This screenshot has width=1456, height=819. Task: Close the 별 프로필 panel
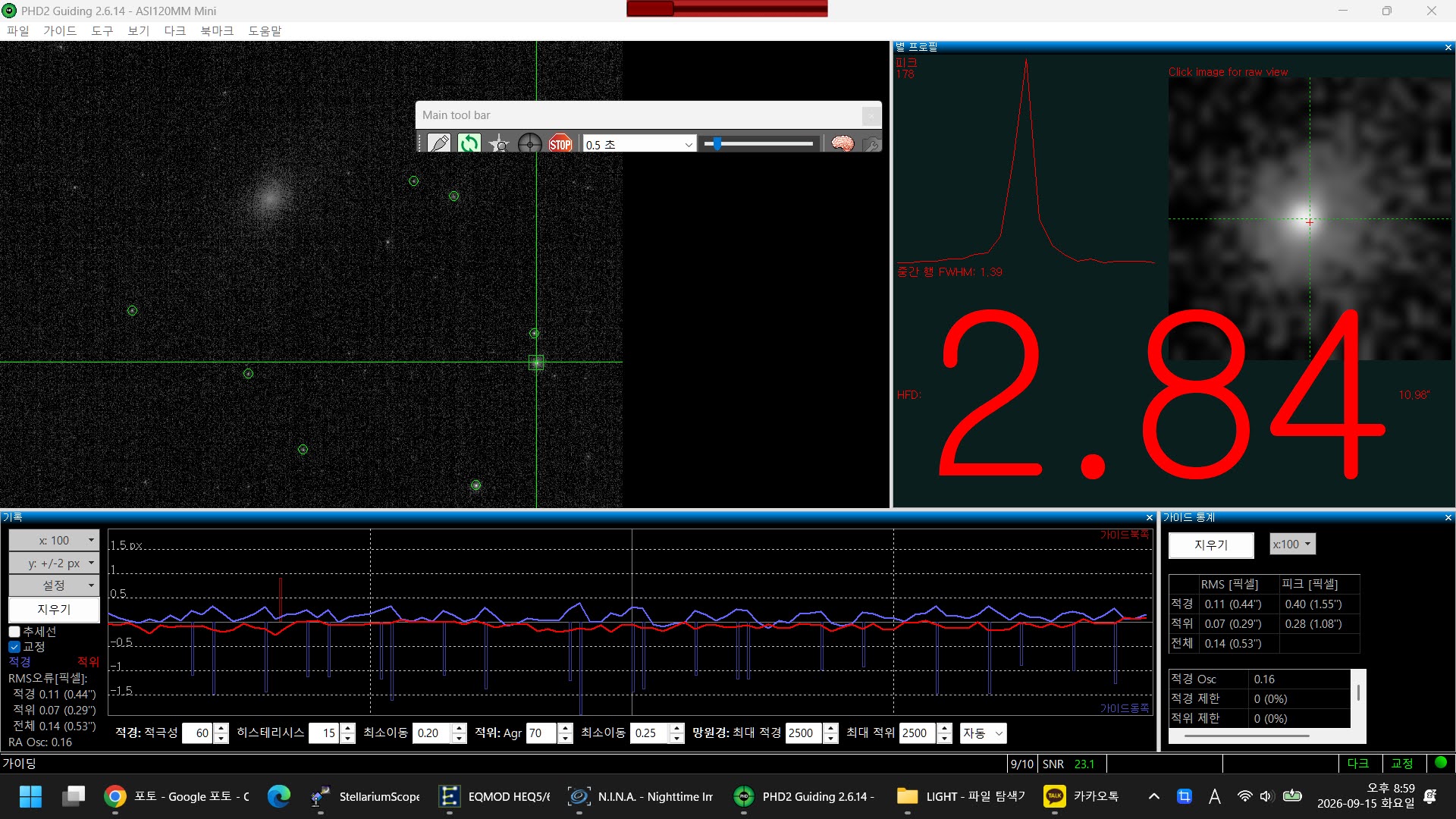click(1448, 47)
